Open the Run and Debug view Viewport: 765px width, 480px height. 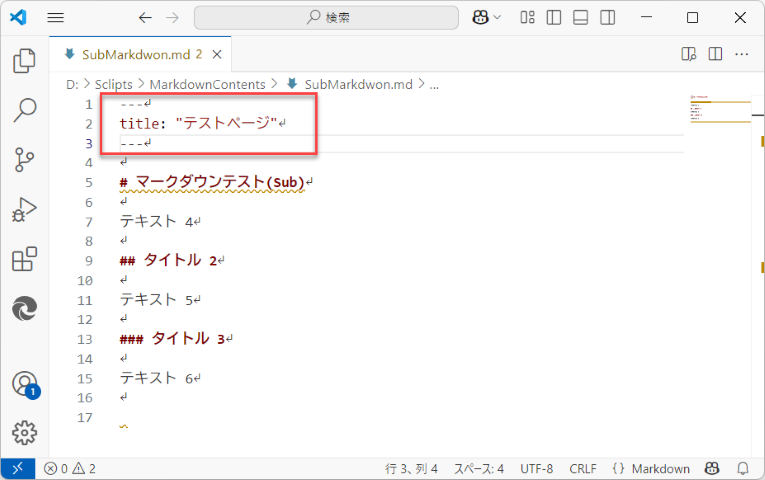[24, 210]
